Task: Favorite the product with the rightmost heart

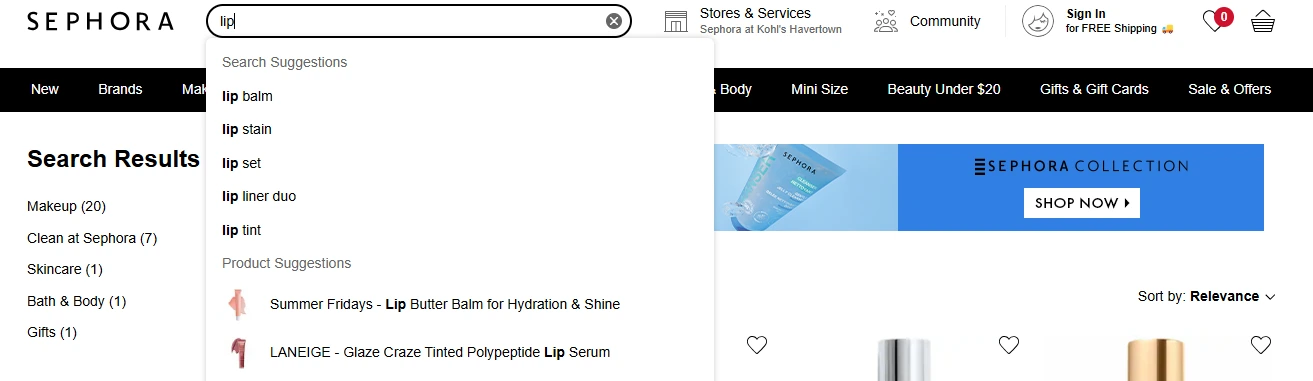Action: coord(1261,345)
